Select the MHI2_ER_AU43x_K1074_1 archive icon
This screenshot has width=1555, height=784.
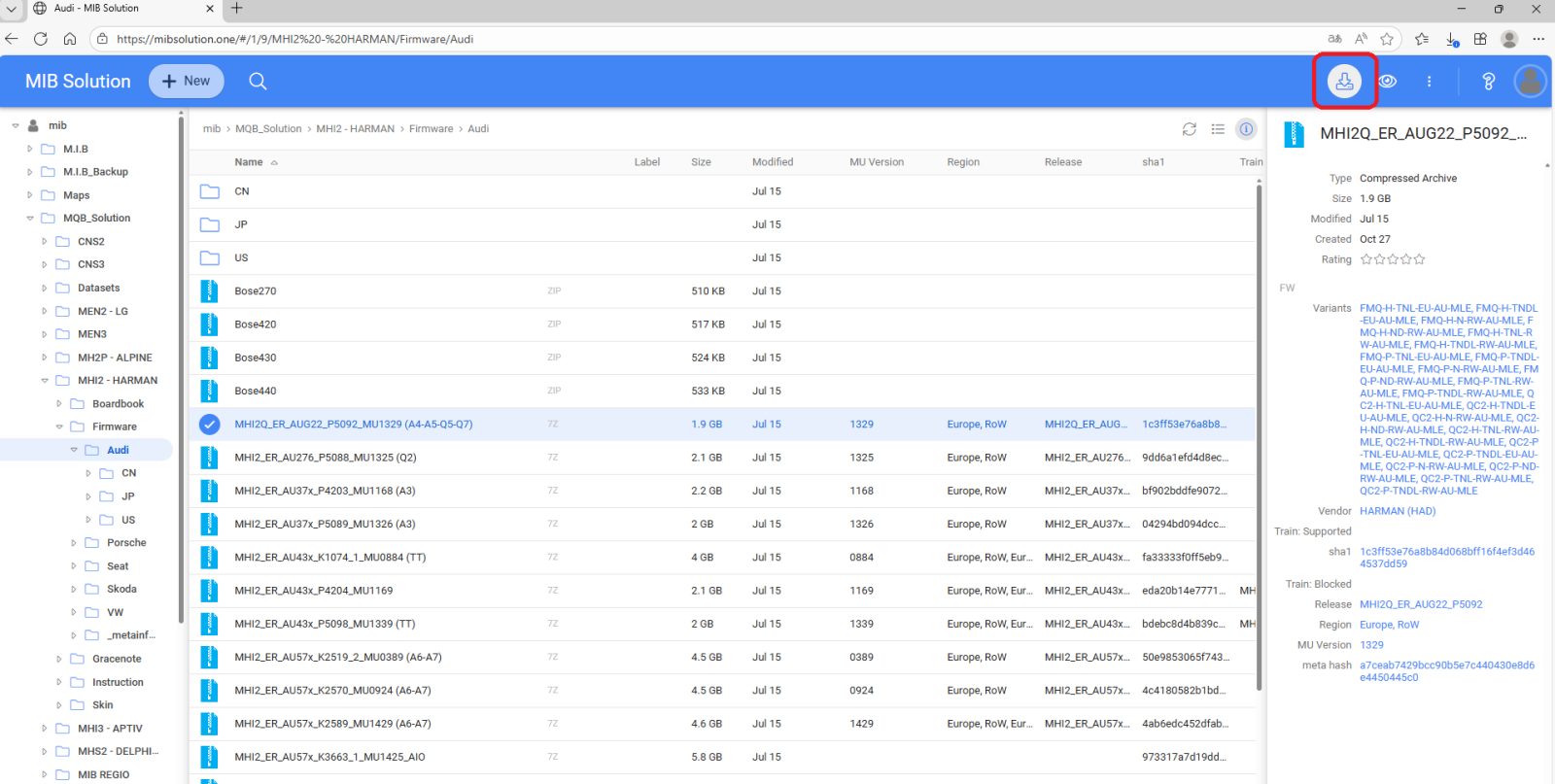[x=209, y=558]
